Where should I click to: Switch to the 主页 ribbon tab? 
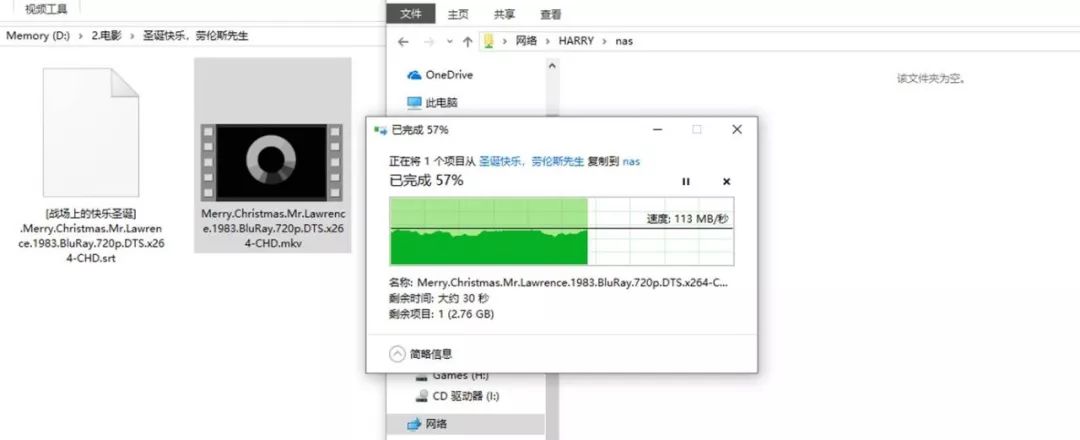[458, 14]
